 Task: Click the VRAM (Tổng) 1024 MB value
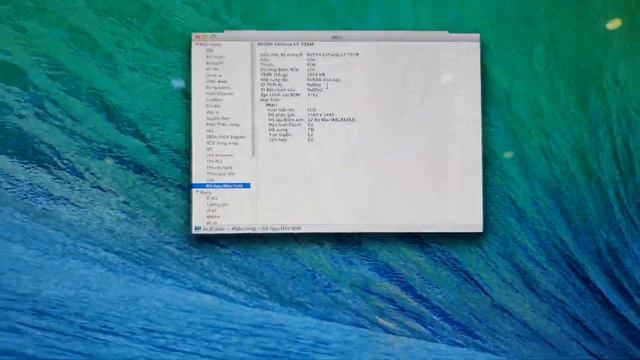(x=316, y=75)
